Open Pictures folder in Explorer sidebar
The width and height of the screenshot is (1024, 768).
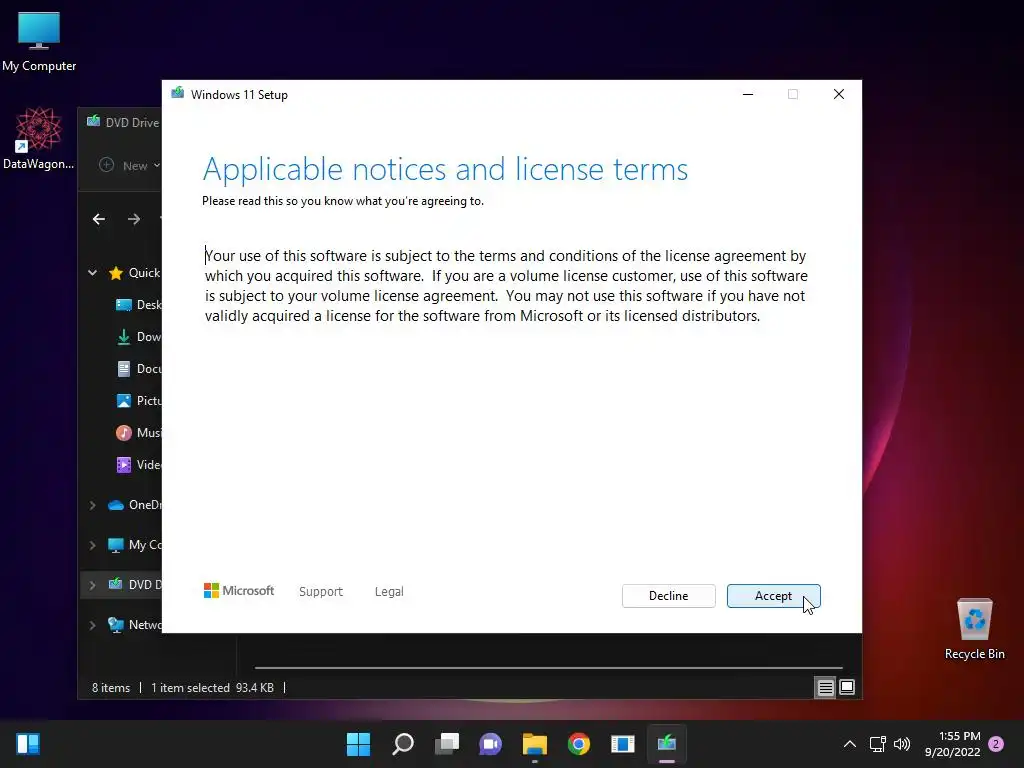click(138, 401)
